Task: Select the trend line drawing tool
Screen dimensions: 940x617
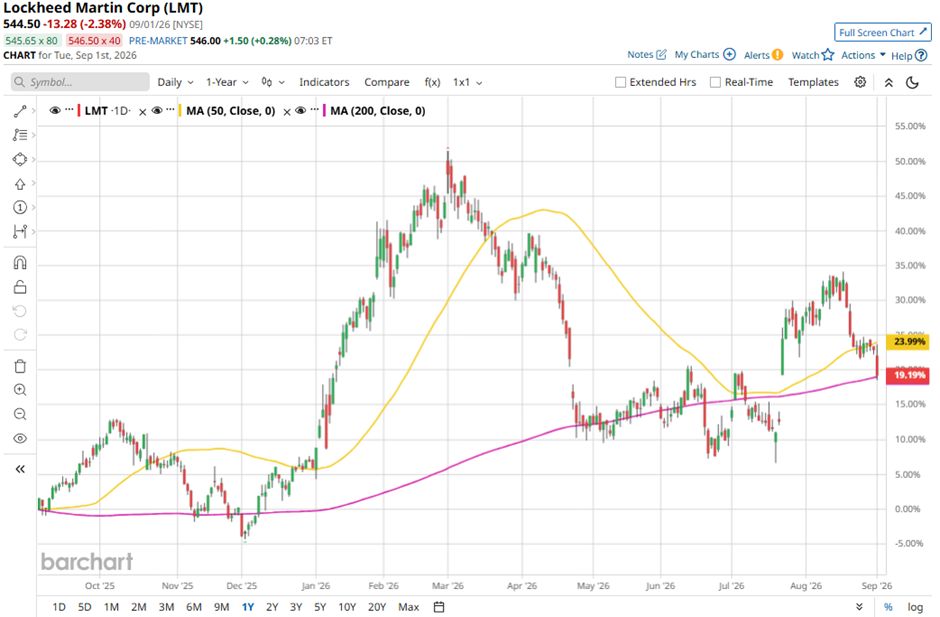Action: pos(20,111)
